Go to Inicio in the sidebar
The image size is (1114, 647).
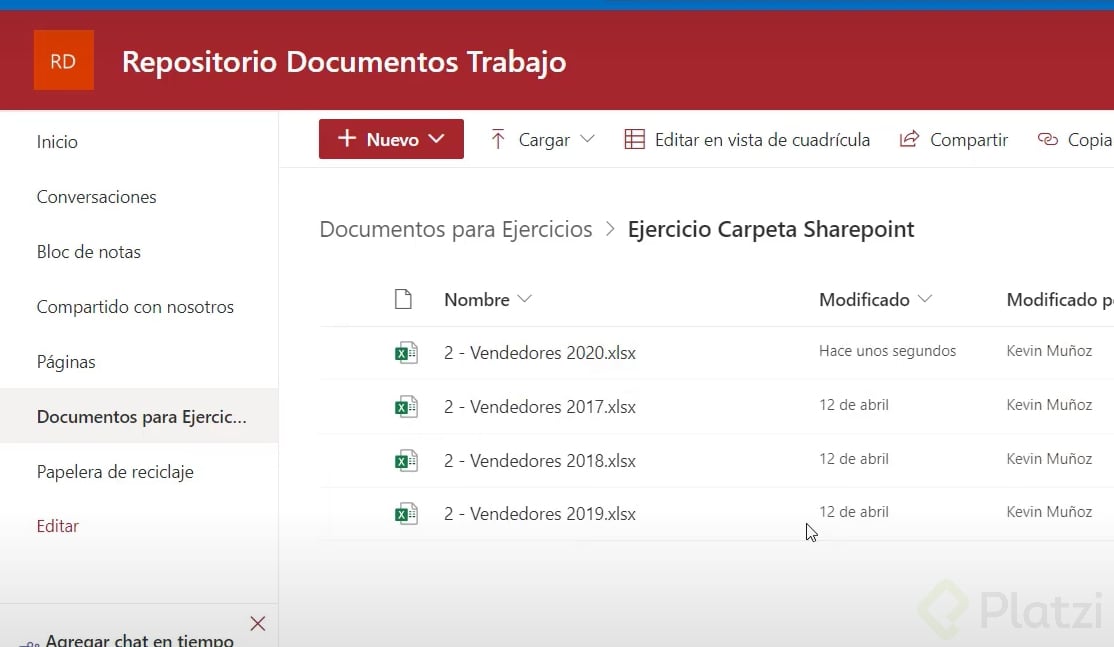pyautogui.click(x=57, y=142)
